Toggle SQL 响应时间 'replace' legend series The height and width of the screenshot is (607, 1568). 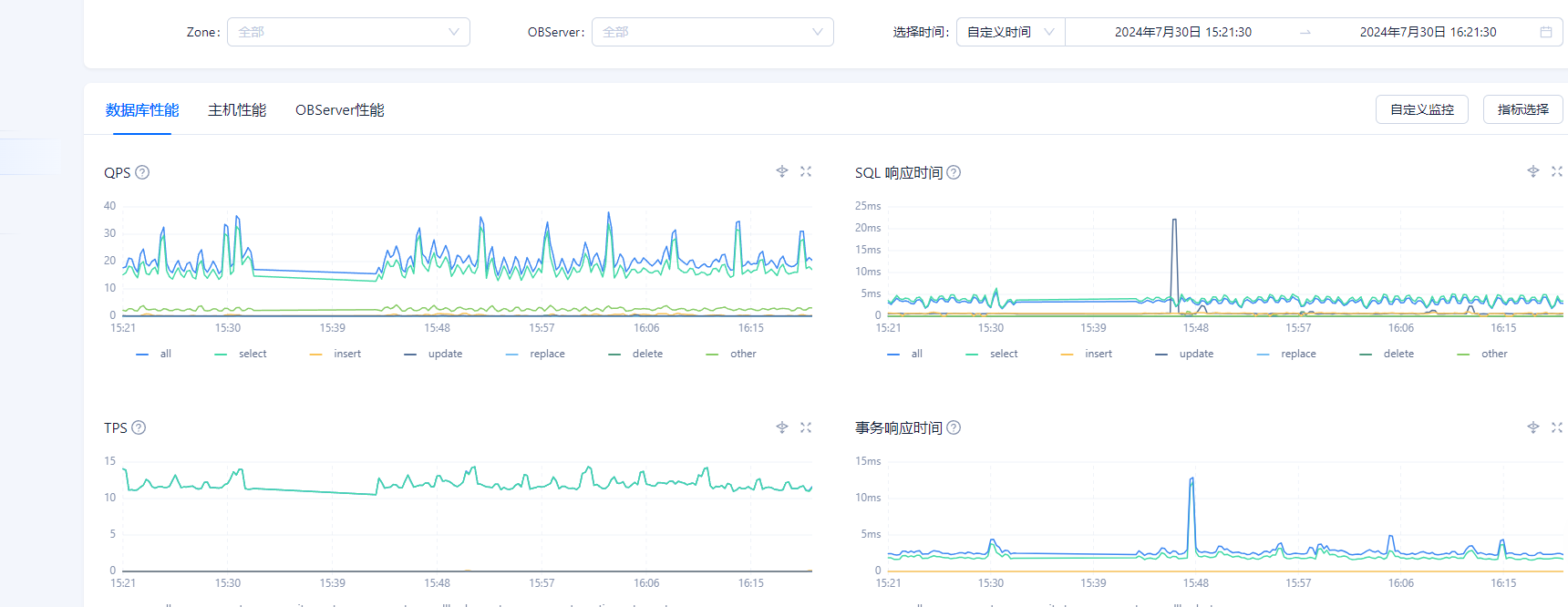[x=1286, y=354]
